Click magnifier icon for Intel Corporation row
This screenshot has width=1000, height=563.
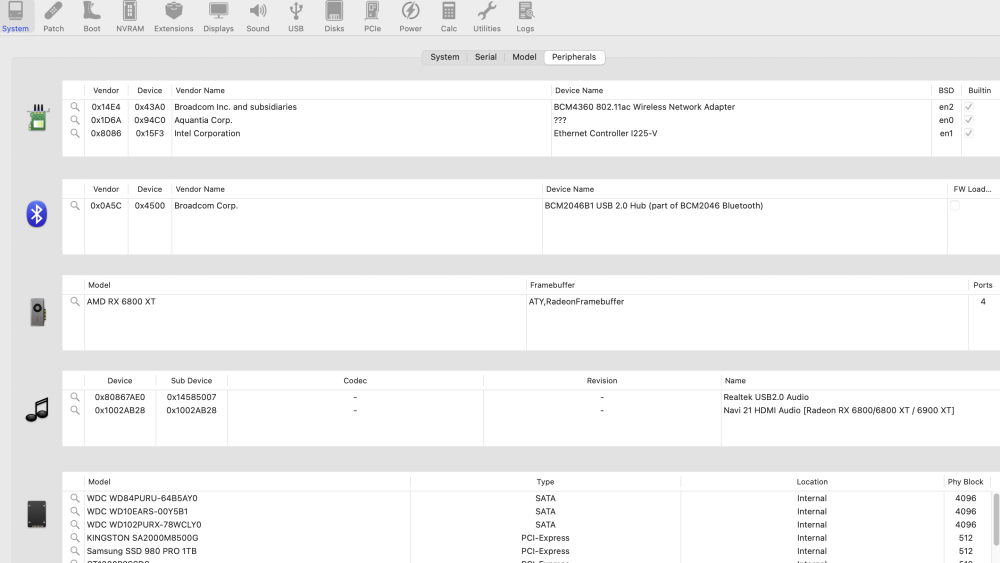(x=75, y=133)
